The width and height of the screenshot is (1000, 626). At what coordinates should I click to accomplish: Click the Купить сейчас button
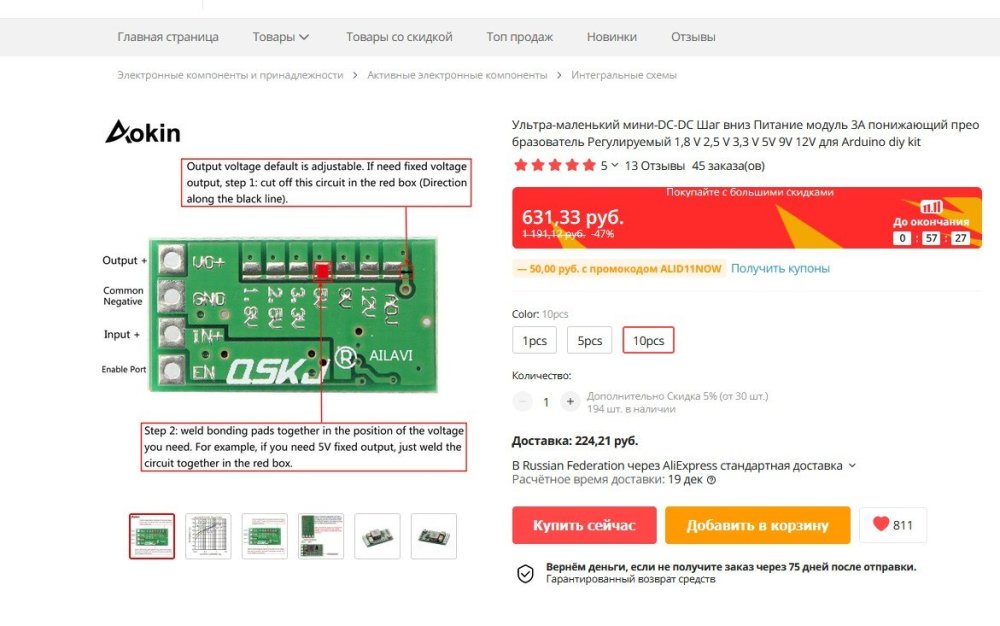[x=584, y=525]
